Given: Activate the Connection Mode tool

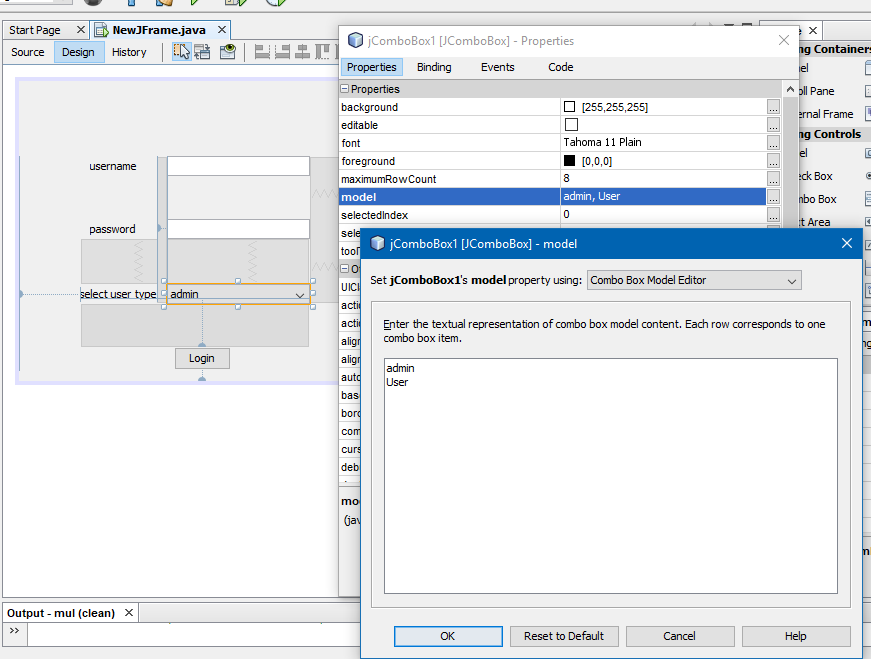Looking at the screenshot, I should [x=201, y=52].
